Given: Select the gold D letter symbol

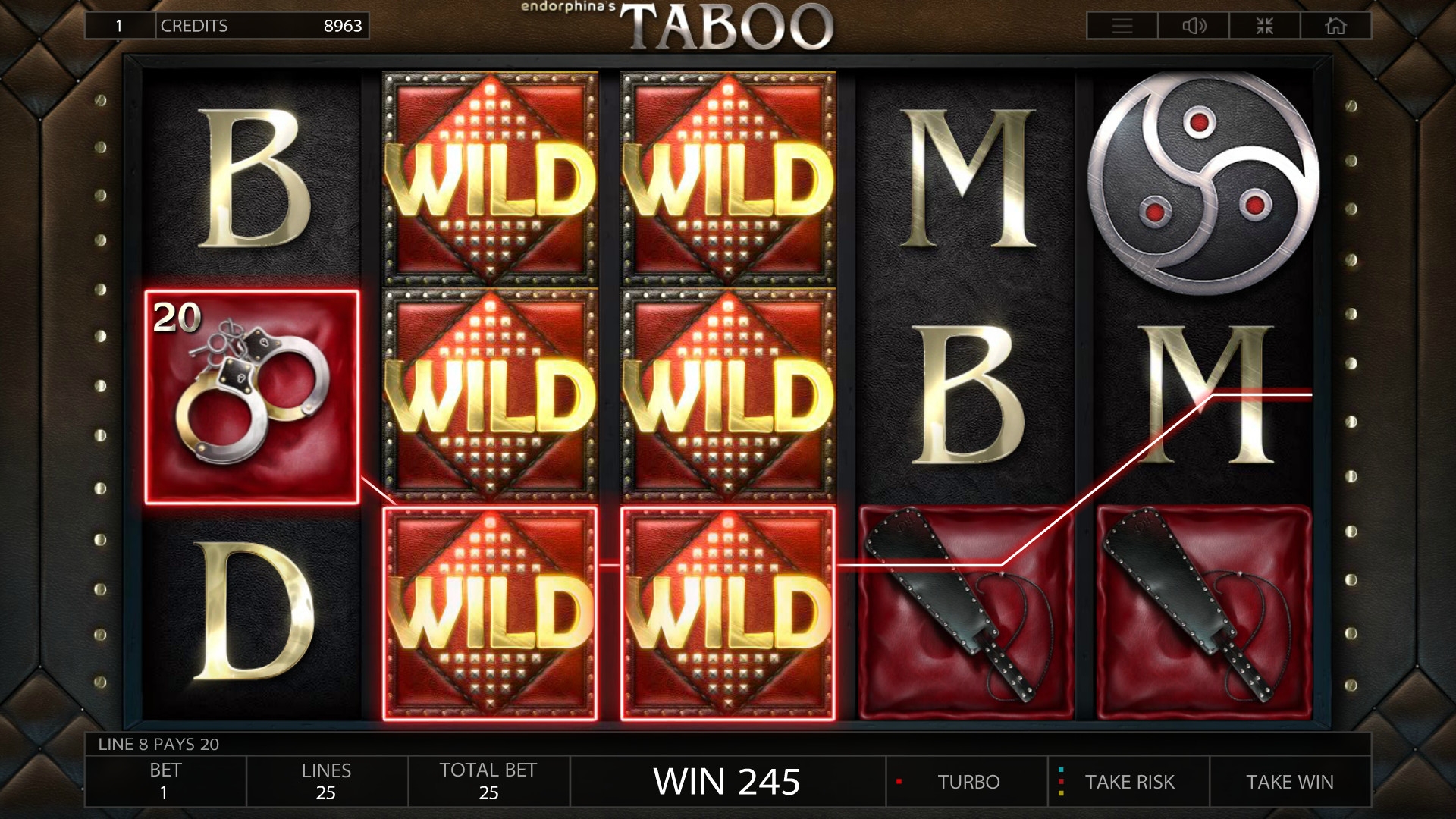Looking at the screenshot, I should click(x=254, y=611).
